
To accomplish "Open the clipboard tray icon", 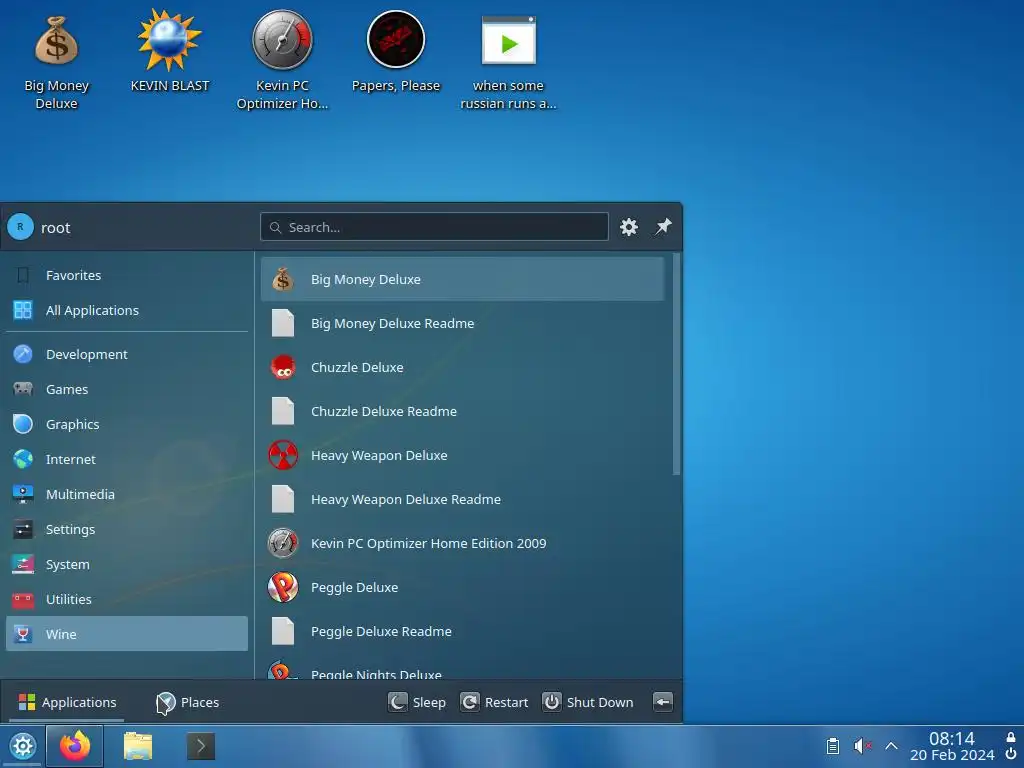I will tap(833, 746).
